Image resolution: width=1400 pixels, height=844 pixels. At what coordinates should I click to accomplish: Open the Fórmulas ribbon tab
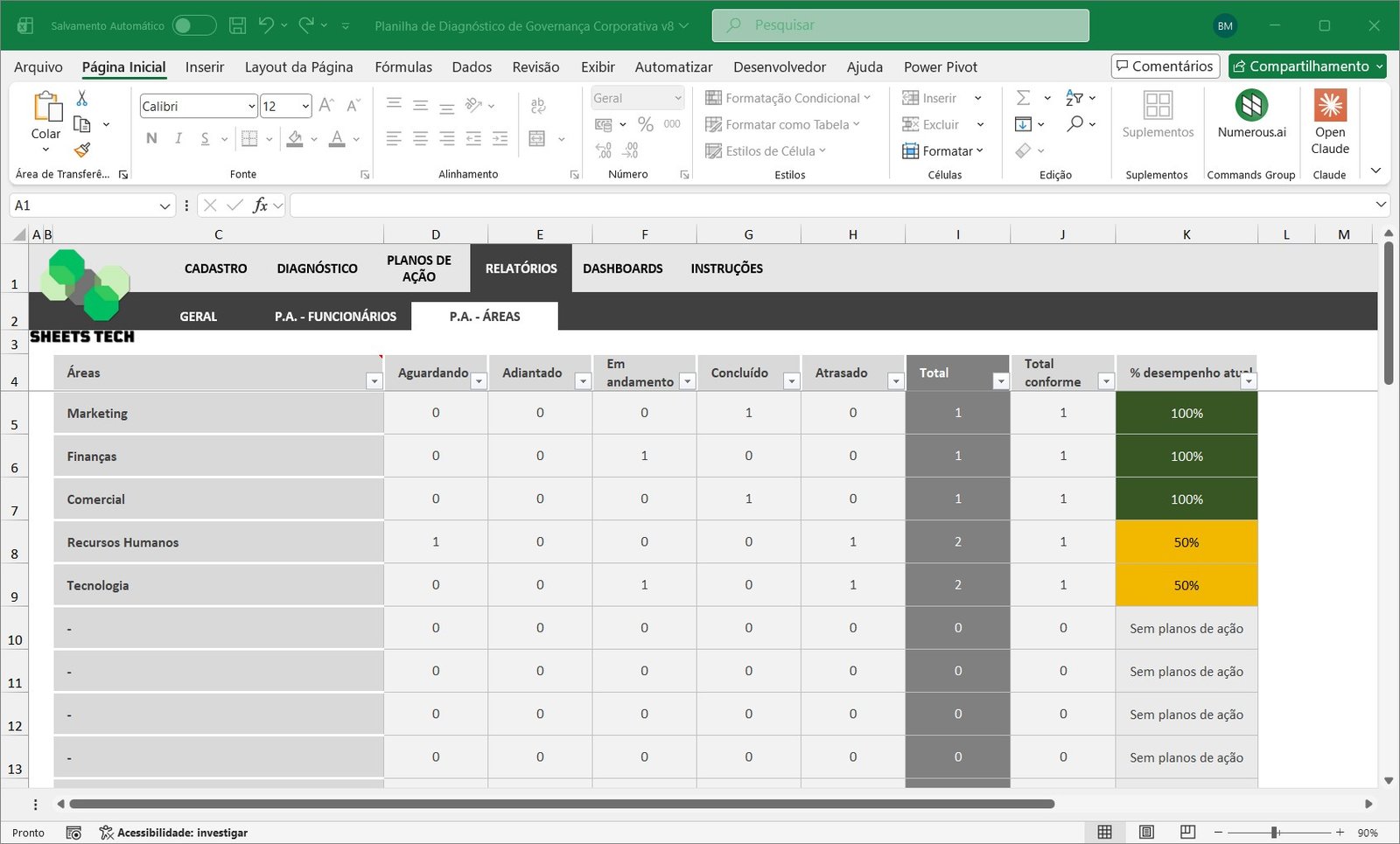coord(402,66)
